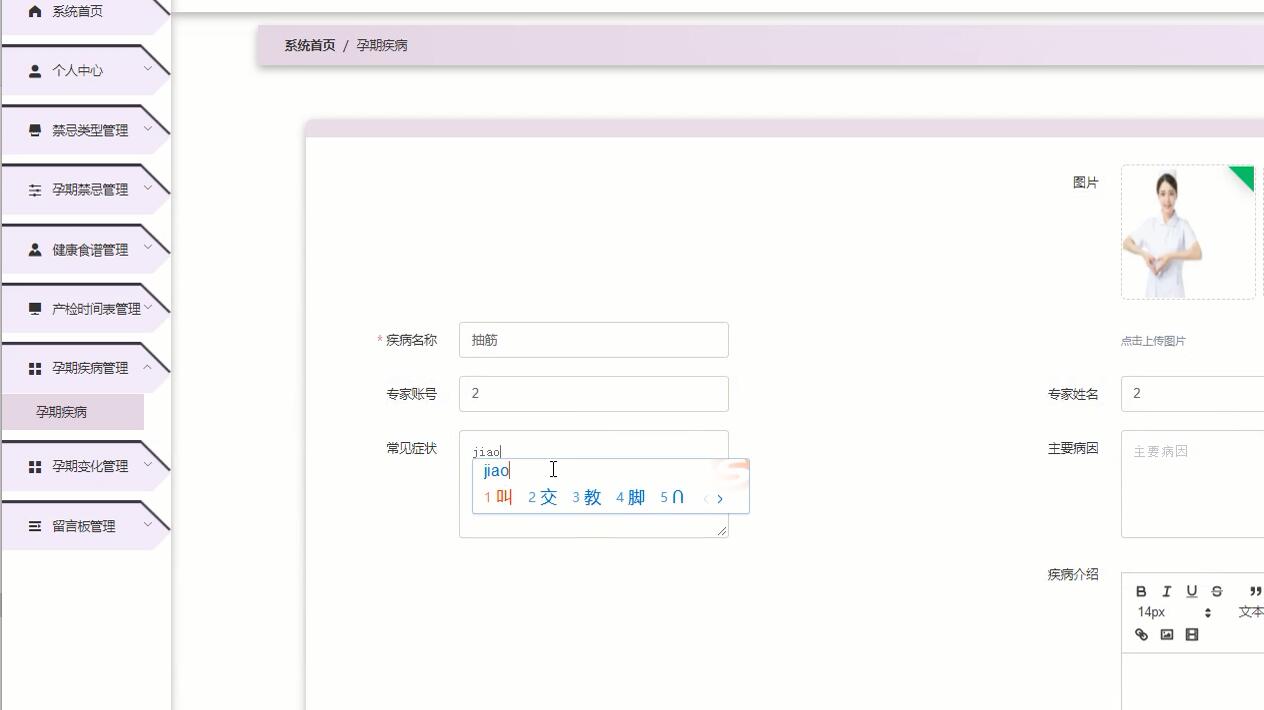Click the grid icon beside 孕期变化管理

35,466
